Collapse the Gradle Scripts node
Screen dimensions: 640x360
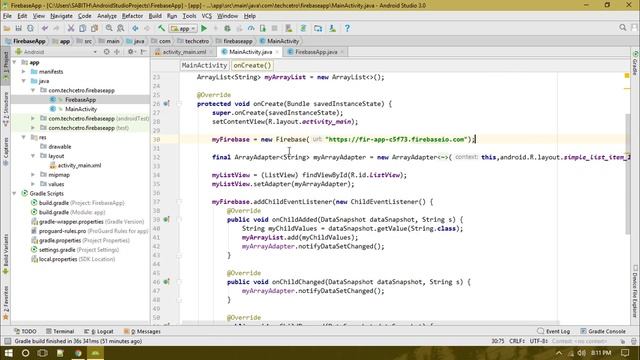(x=15, y=193)
